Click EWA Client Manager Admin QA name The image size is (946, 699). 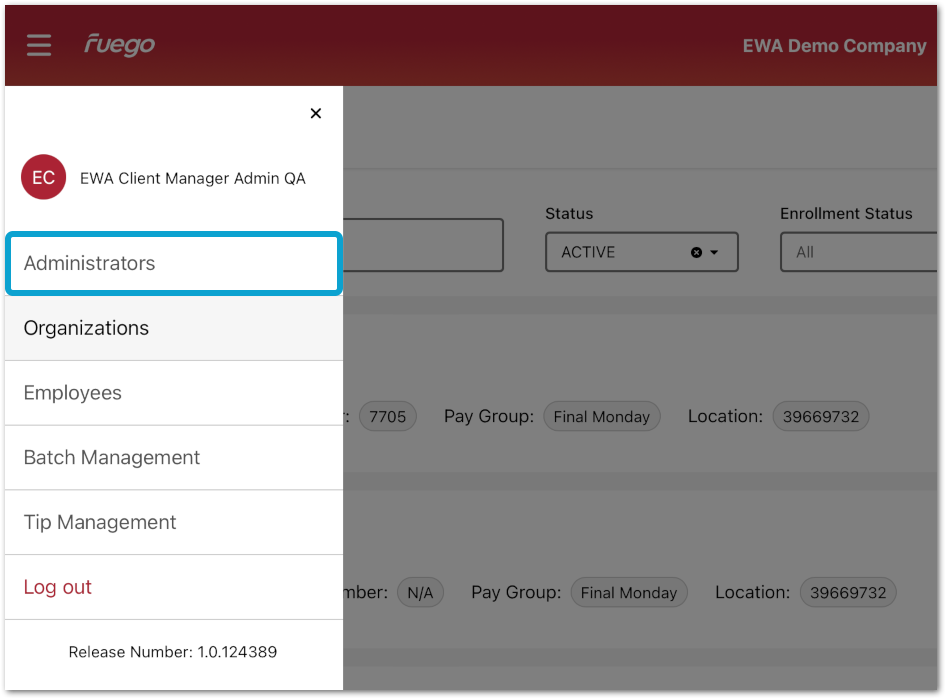(193, 179)
